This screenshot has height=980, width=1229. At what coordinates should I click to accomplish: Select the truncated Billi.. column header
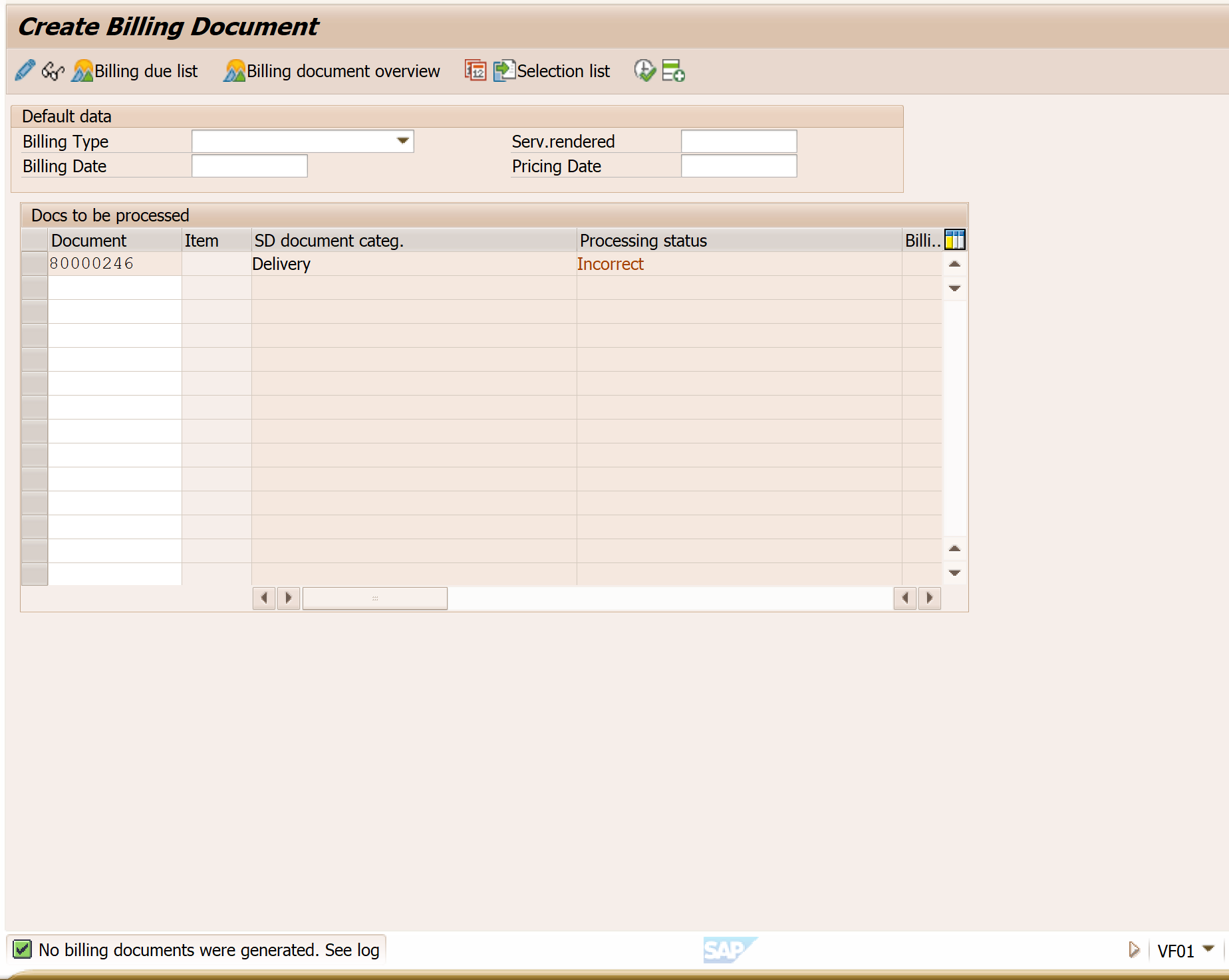point(922,240)
